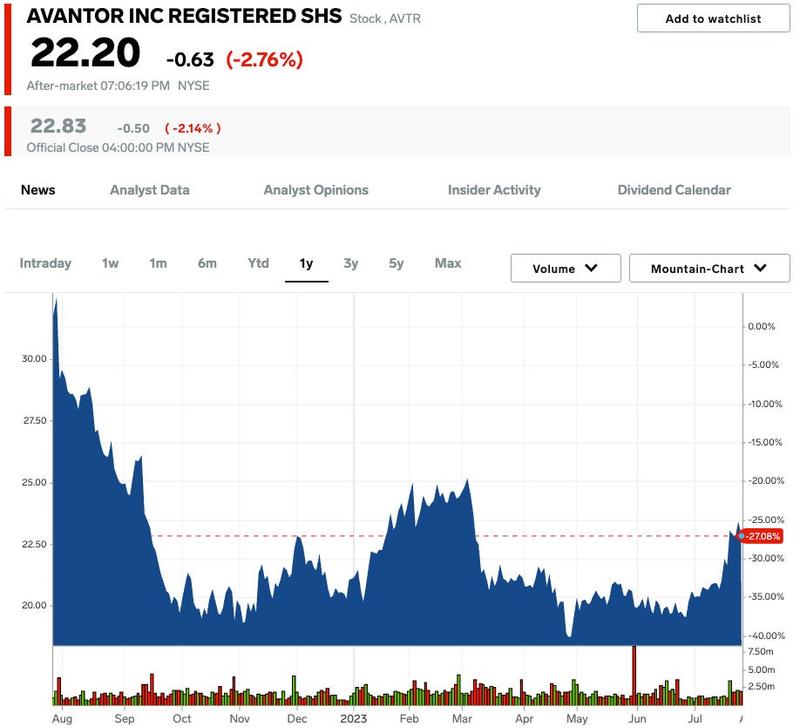The height and width of the screenshot is (728, 800).
Task: Click the -0.63 price change value
Action: [x=190, y=60]
